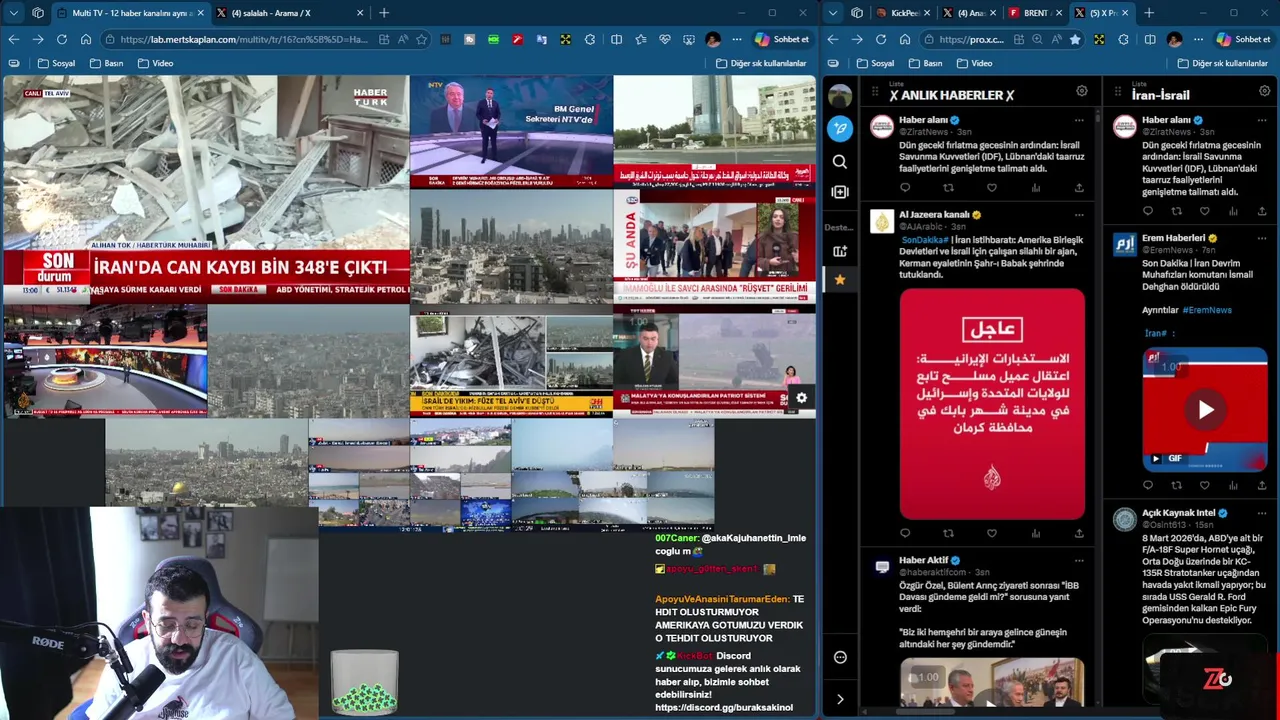Like Haber alanı post in ANLIK HABERLER column
1280x720 pixels.
(992, 187)
